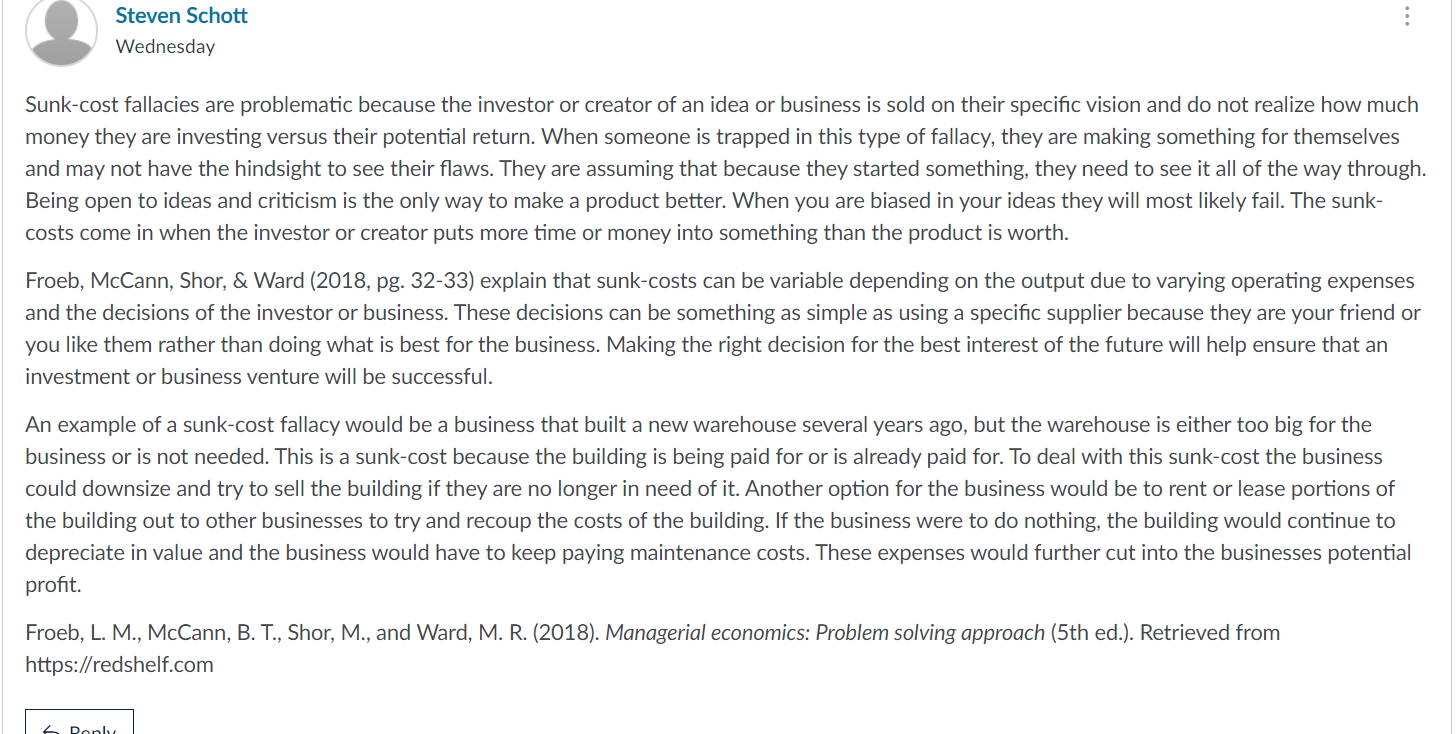Click the line "investment or business venture will be successful."
This screenshot has height=734, width=1456.
click(259, 376)
